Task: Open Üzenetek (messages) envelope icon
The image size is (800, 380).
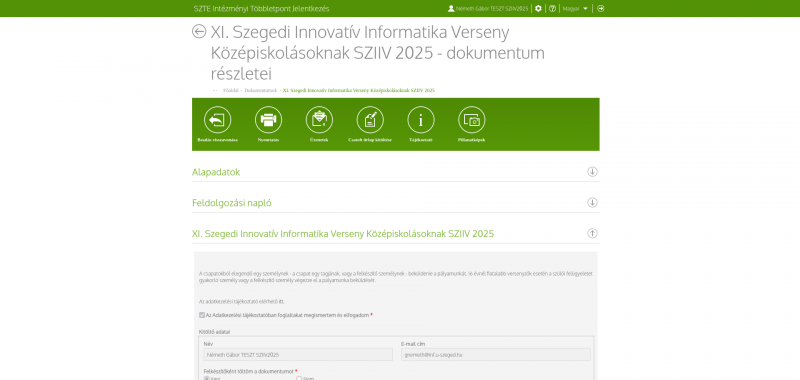Action: [319, 120]
